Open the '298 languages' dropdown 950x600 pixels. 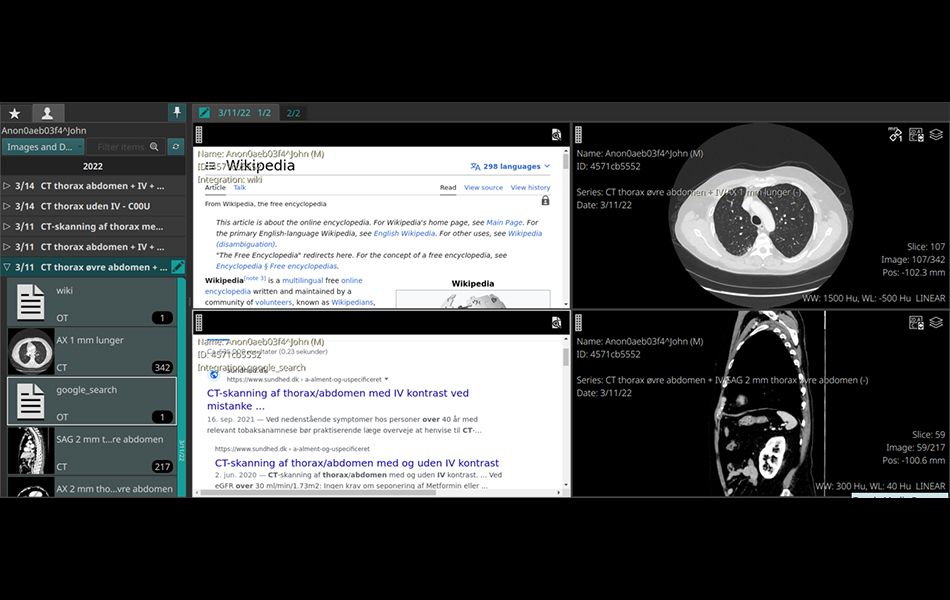tap(510, 166)
